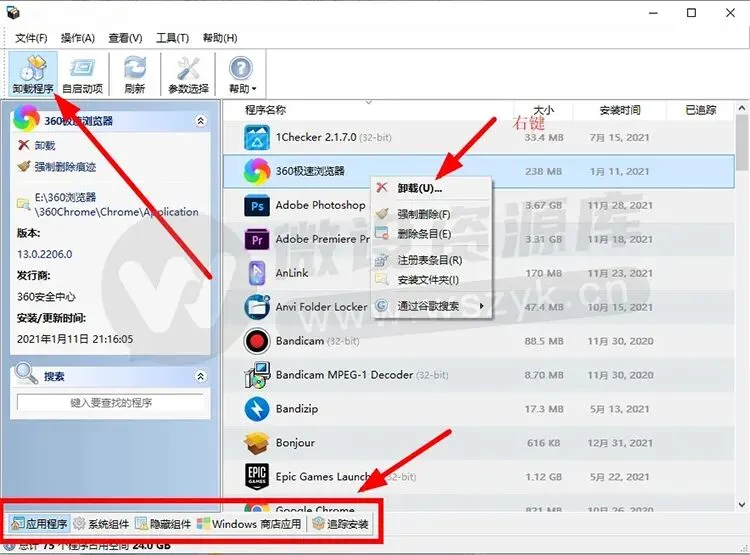Expand 通过谷歌搜索 submenu
This screenshot has width=750, height=555.
431,306
